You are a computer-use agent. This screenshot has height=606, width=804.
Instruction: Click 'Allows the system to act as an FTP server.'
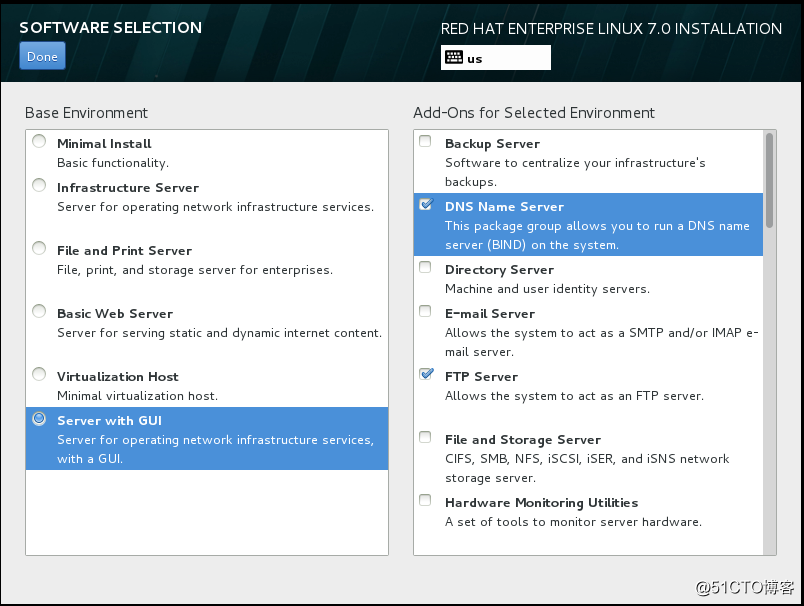point(574,396)
